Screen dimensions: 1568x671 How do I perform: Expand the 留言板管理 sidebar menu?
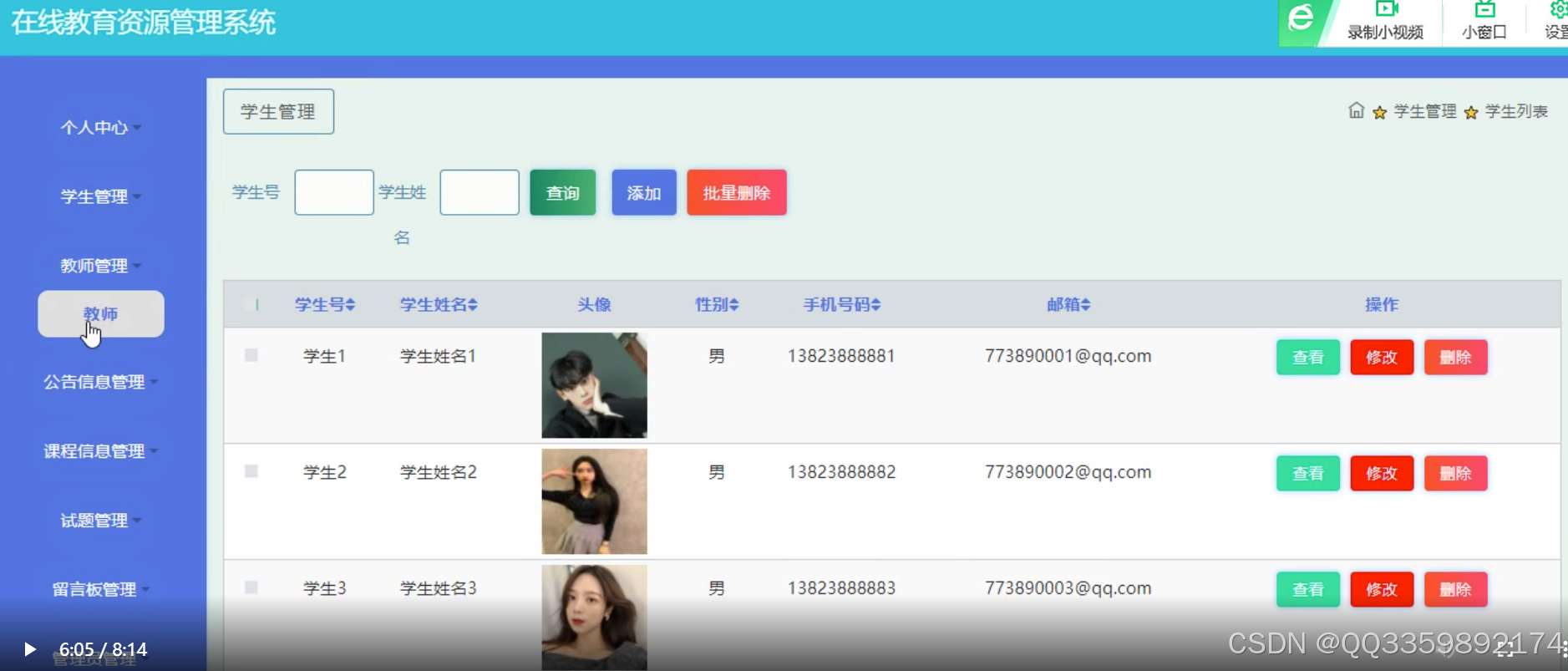pyautogui.click(x=100, y=590)
